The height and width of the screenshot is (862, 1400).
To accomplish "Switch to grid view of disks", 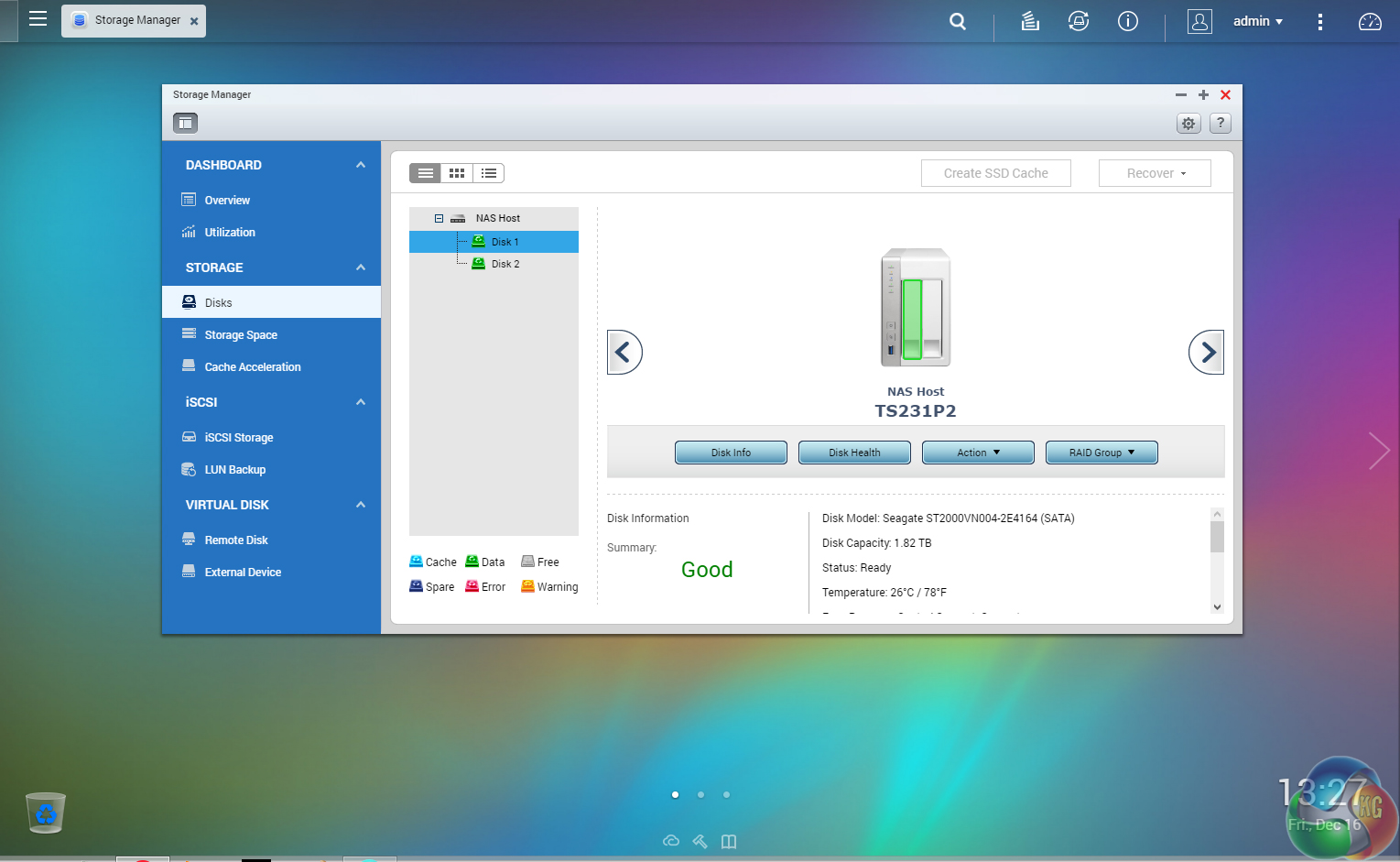I will (x=457, y=173).
